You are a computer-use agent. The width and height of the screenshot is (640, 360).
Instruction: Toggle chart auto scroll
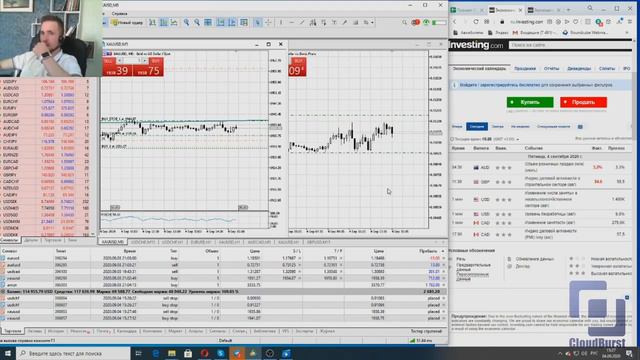point(220,22)
